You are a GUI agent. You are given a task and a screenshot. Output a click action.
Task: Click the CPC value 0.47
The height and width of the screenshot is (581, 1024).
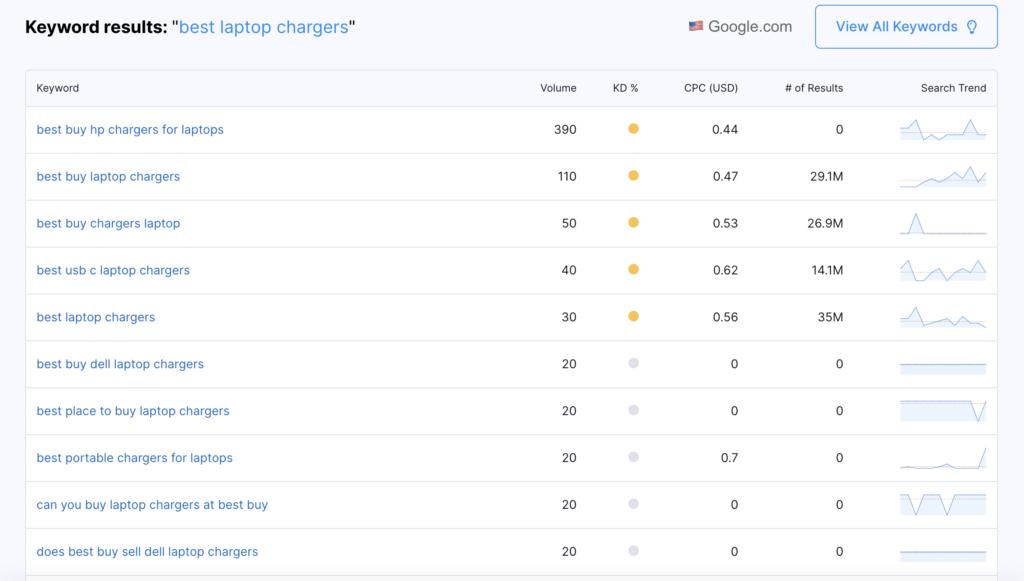pyautogui.click(x=725, y=176)
